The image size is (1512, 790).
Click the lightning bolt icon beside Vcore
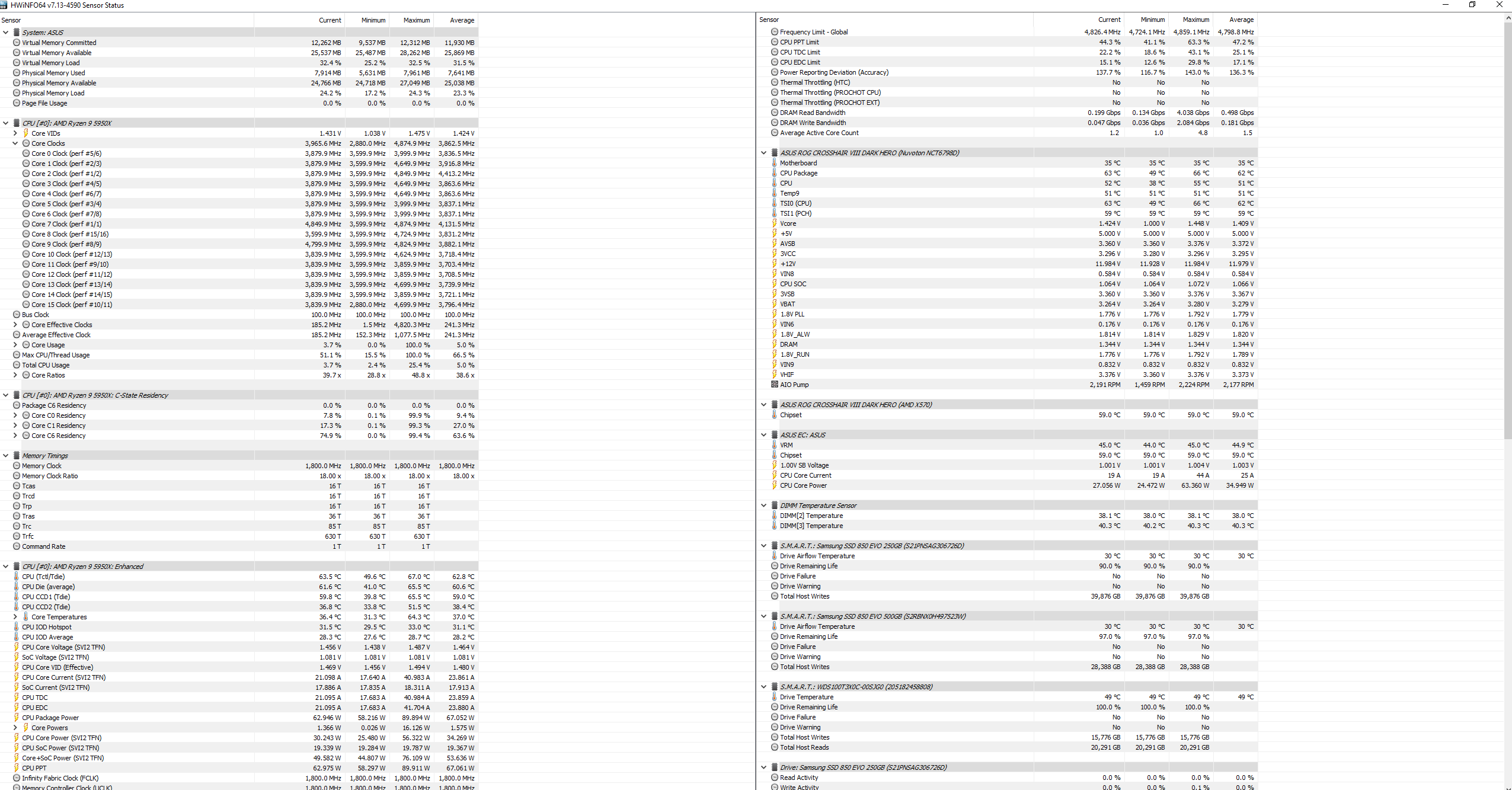[x=774, y=223]
